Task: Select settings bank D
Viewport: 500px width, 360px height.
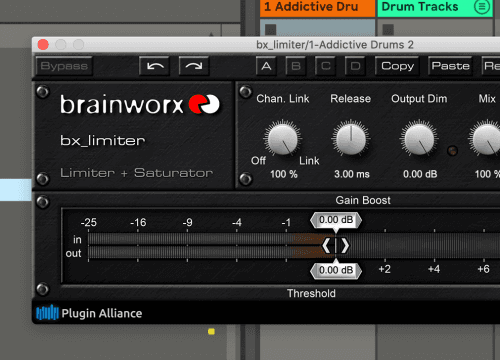Action: pos(355,66)
